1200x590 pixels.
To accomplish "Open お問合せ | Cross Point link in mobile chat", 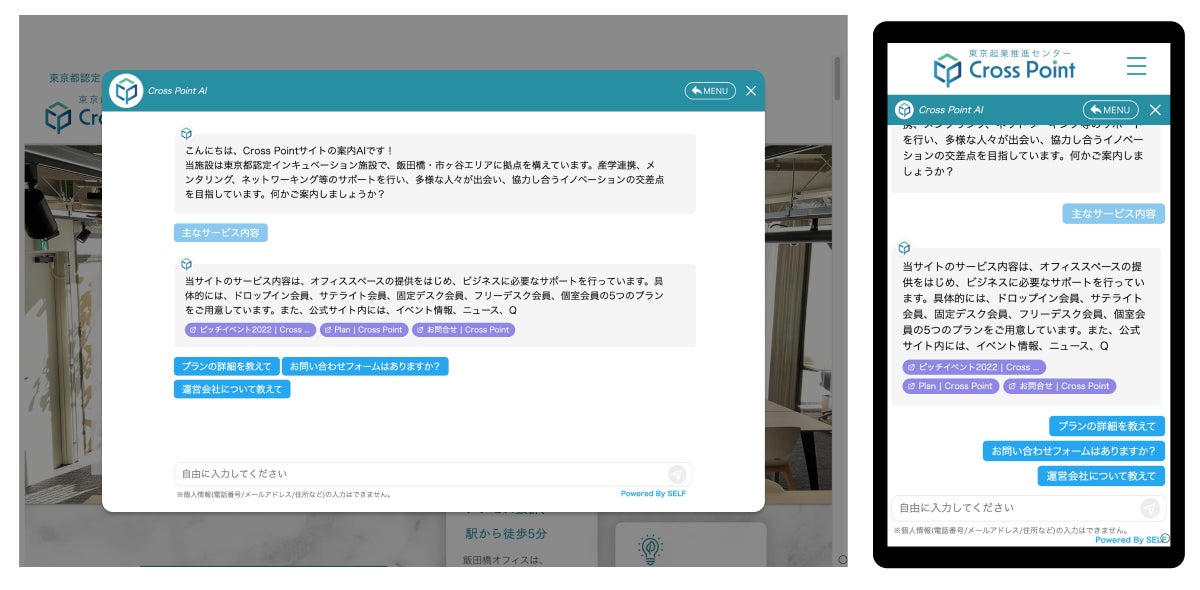I will pos(1060,386).
